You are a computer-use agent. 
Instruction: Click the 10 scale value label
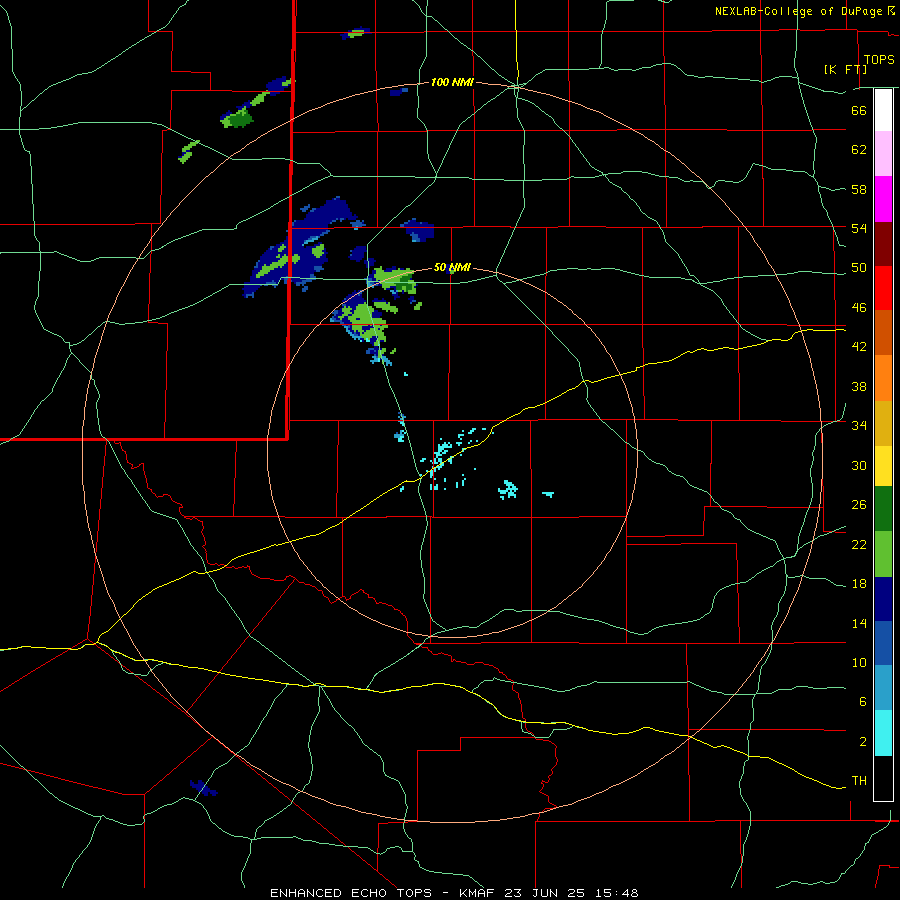[859, 662]
